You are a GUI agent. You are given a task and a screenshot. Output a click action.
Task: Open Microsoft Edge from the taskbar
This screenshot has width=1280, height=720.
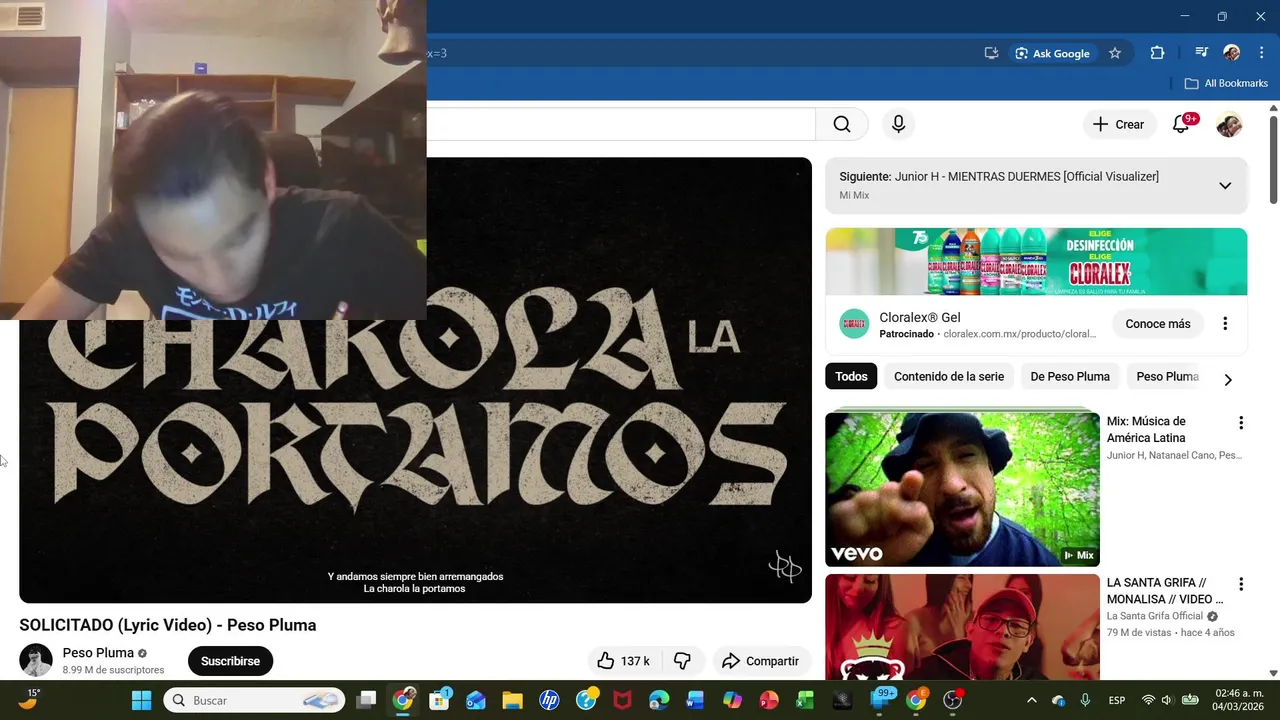(x=658, y=700)
